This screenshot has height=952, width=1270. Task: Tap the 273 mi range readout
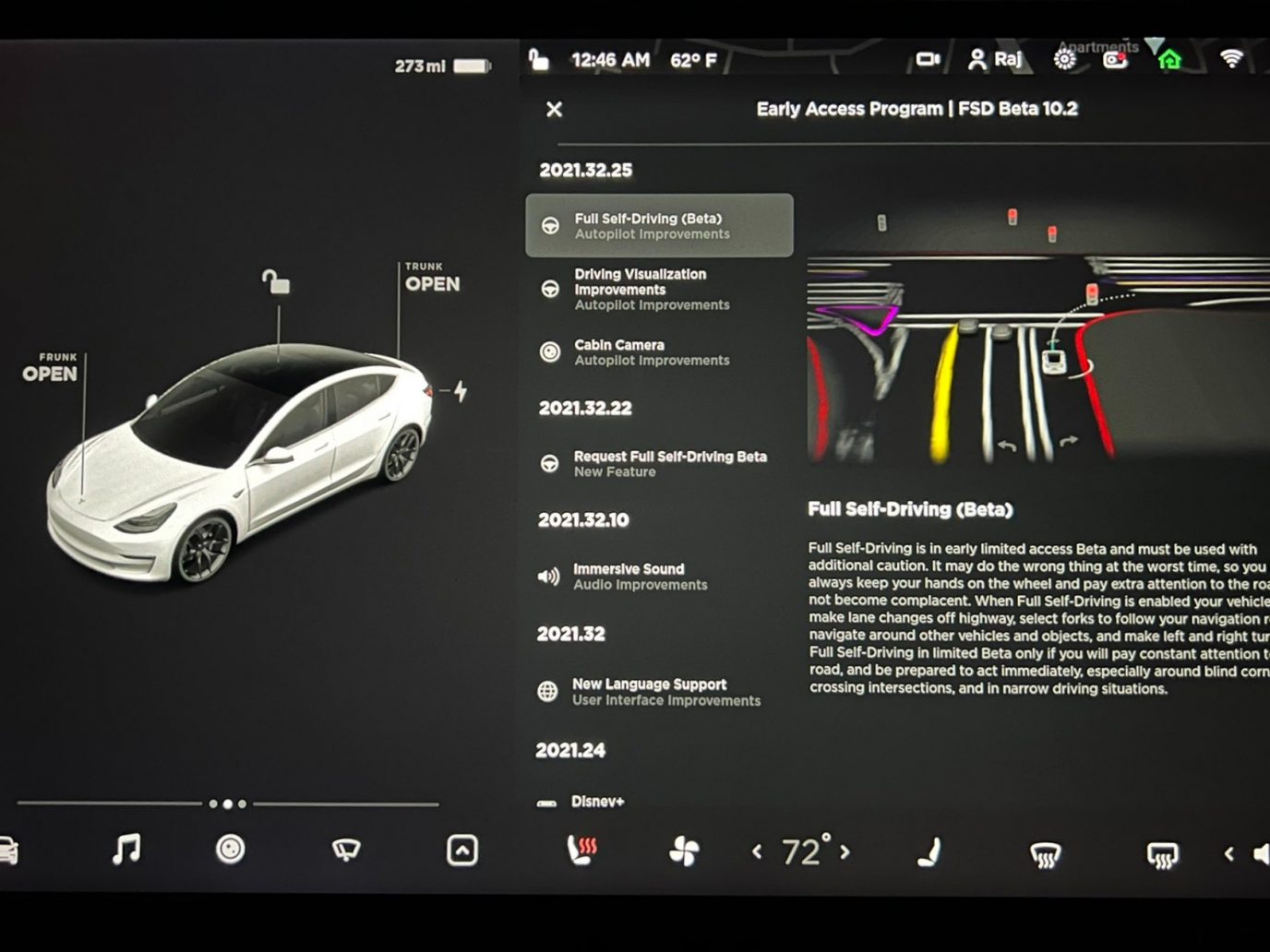tap(420, 66)
